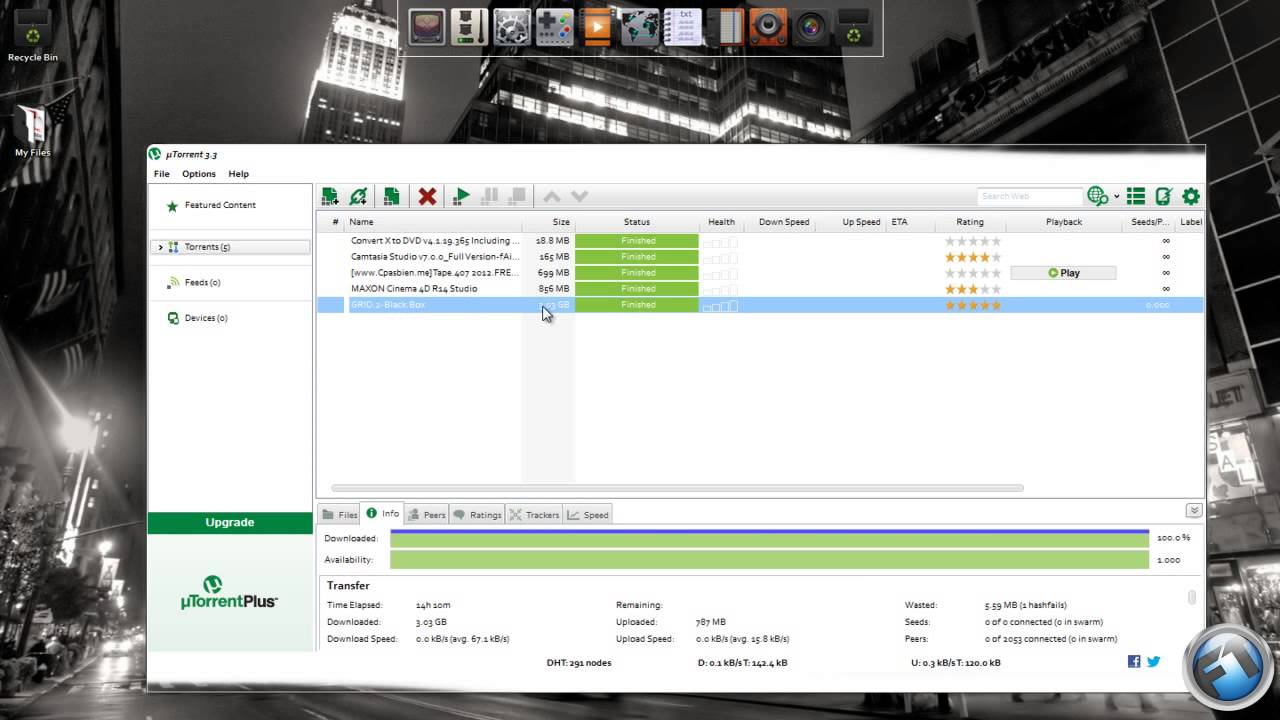Select Featured Content in the sidebar
The height and width of the screenshot is (720, 1280).
pos(220,205)
